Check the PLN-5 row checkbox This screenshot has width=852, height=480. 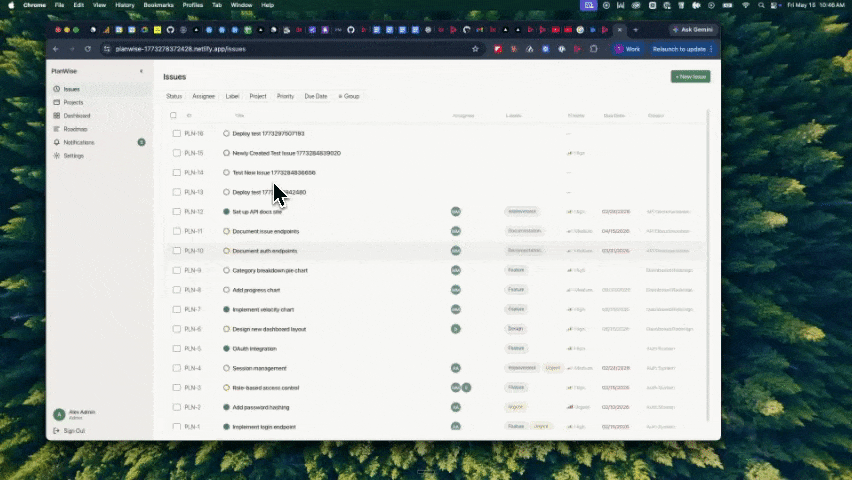(177, 348)
